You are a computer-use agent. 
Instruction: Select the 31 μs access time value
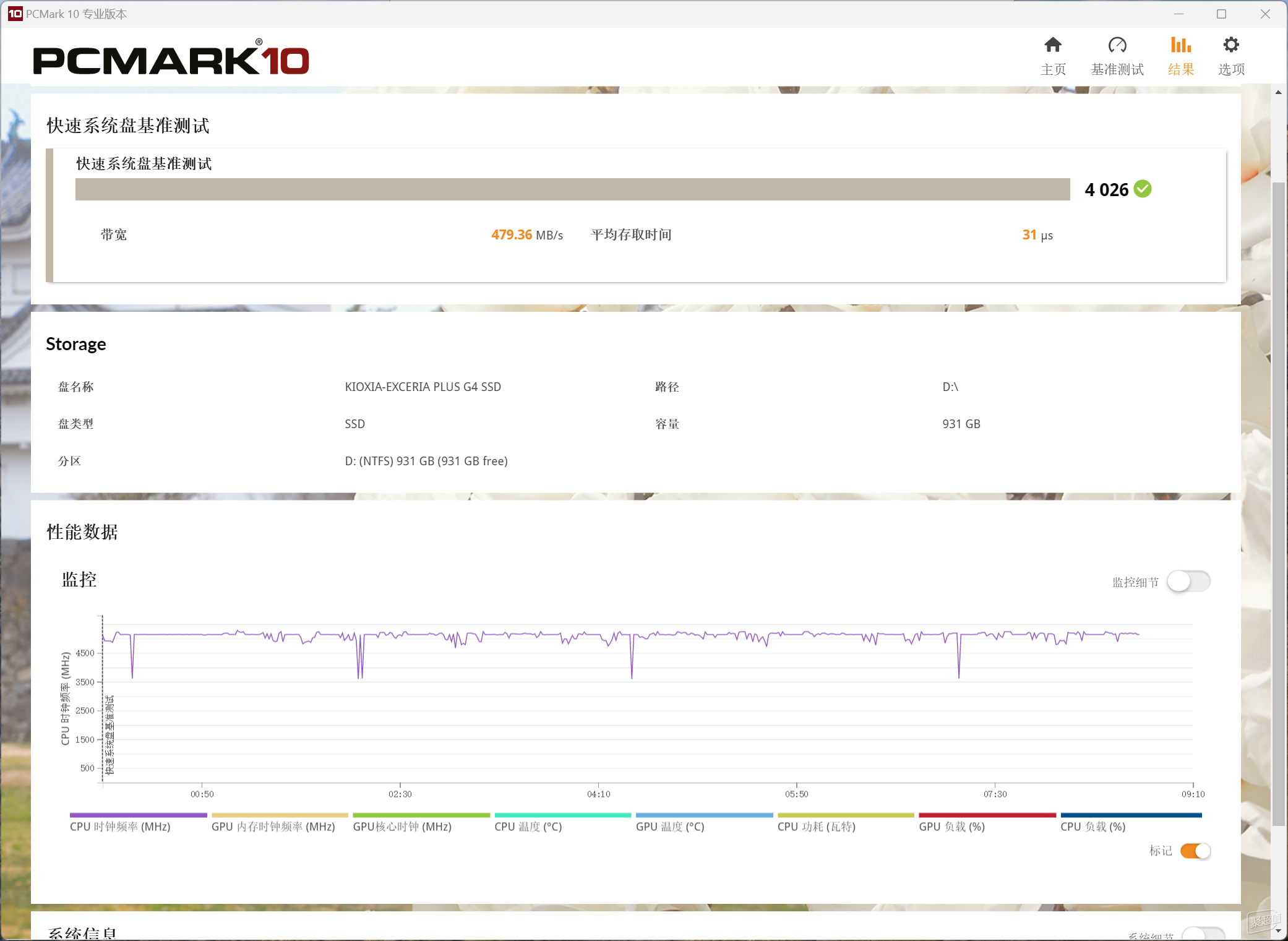coord(1037,235)
